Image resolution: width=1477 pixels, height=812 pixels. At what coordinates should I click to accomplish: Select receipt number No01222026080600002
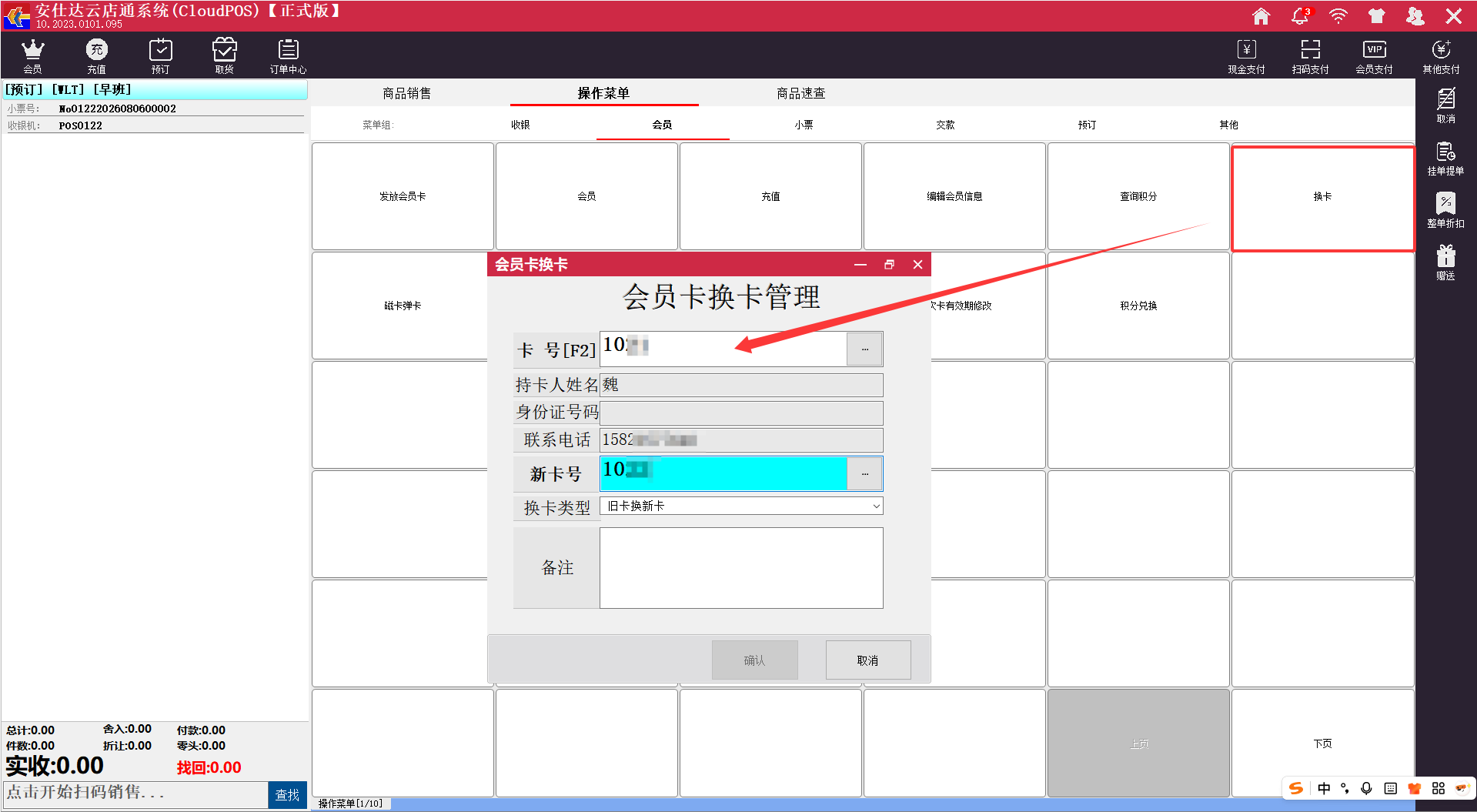point(118,109)
